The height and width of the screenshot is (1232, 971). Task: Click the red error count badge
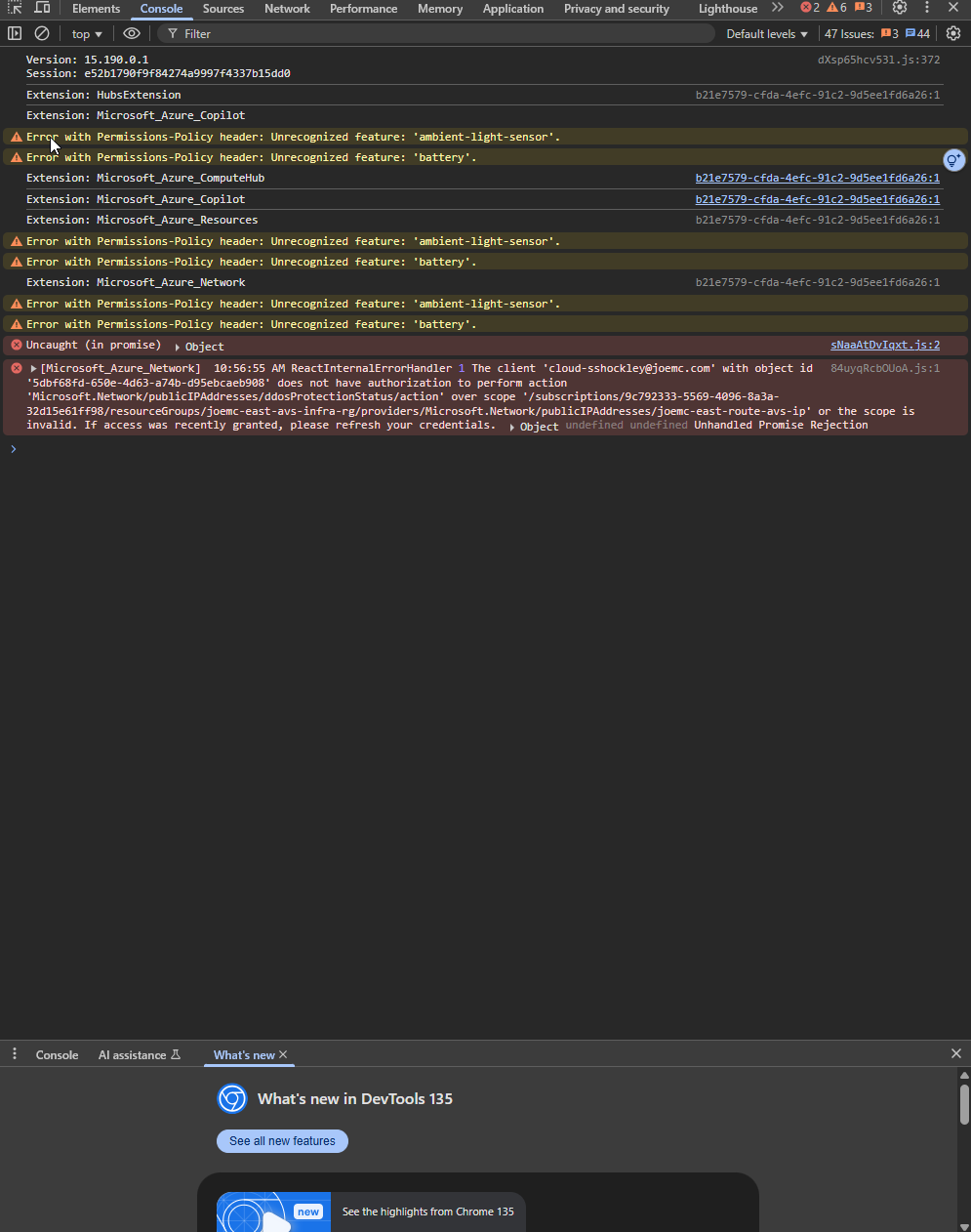[x=810, y=8]
